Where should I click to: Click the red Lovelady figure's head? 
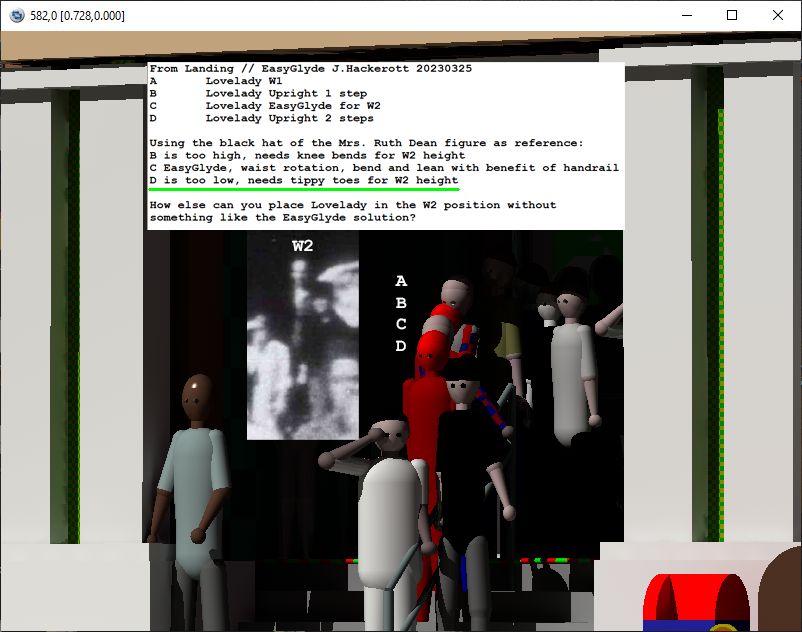click(432, 352)
